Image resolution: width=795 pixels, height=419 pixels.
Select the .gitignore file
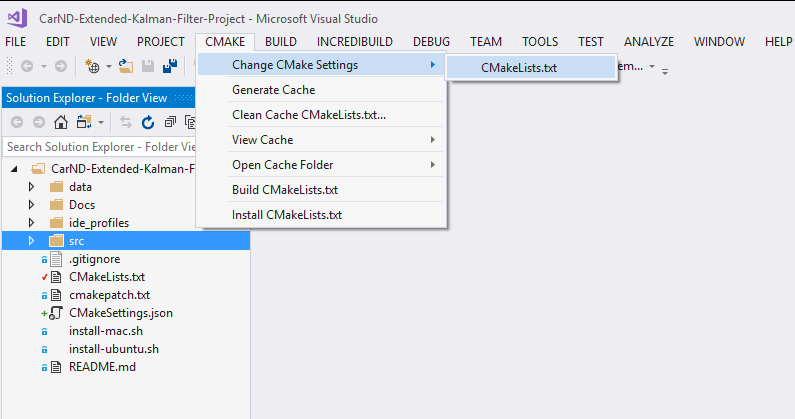pos(95,259)
